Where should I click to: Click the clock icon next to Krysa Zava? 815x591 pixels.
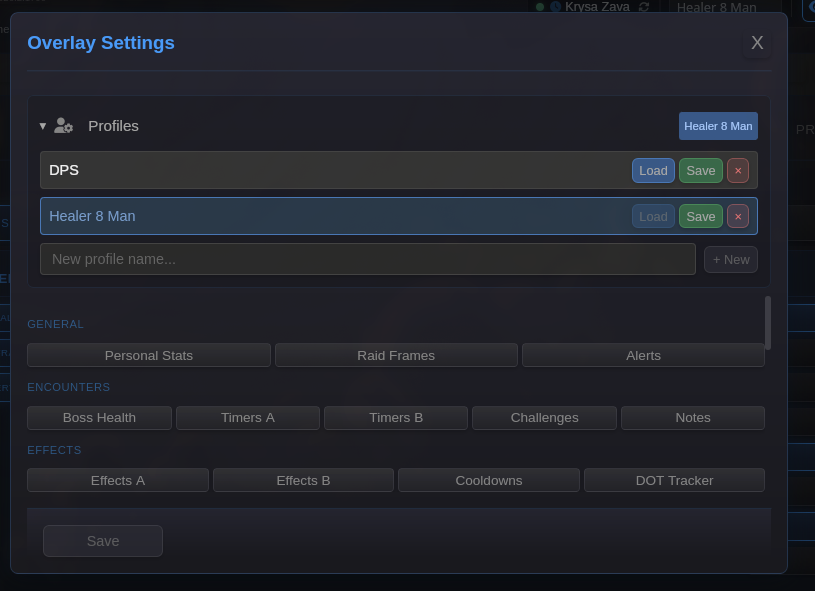point(557,7)
